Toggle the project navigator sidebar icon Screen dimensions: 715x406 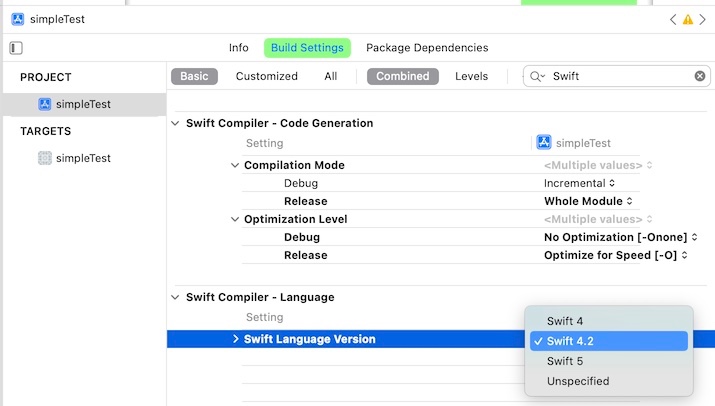coord(16,47)
